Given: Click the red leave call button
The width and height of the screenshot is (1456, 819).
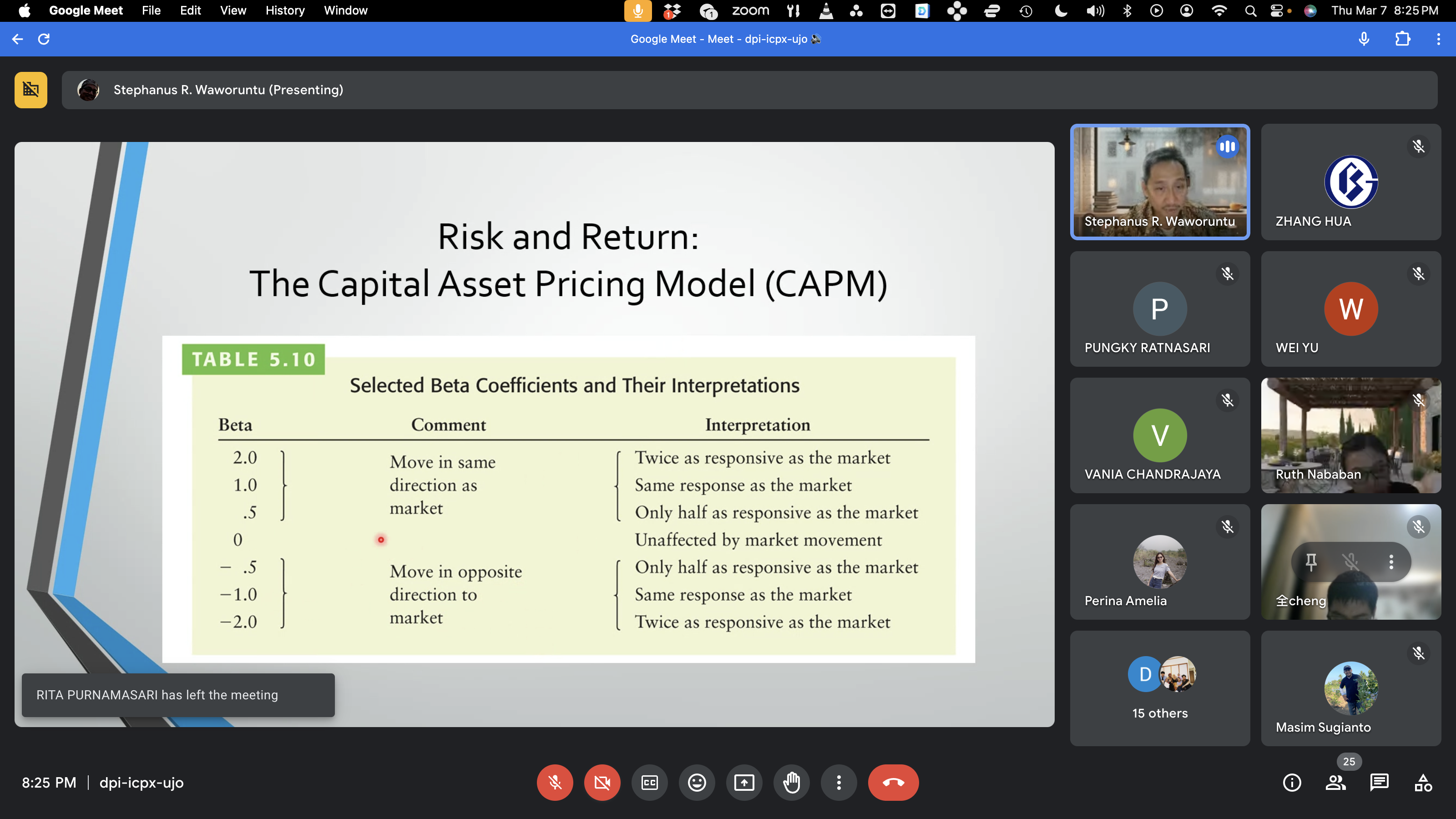Looking at the screenshot, I should coord(893,783).
